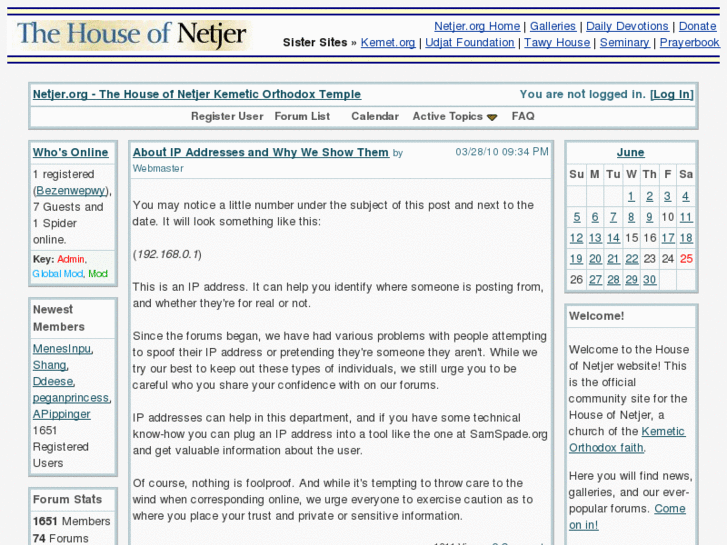727x545 pixels.
Task: View online user Bezenwepwy's profile
Action: pyautogui.click(x=71, y=191)
